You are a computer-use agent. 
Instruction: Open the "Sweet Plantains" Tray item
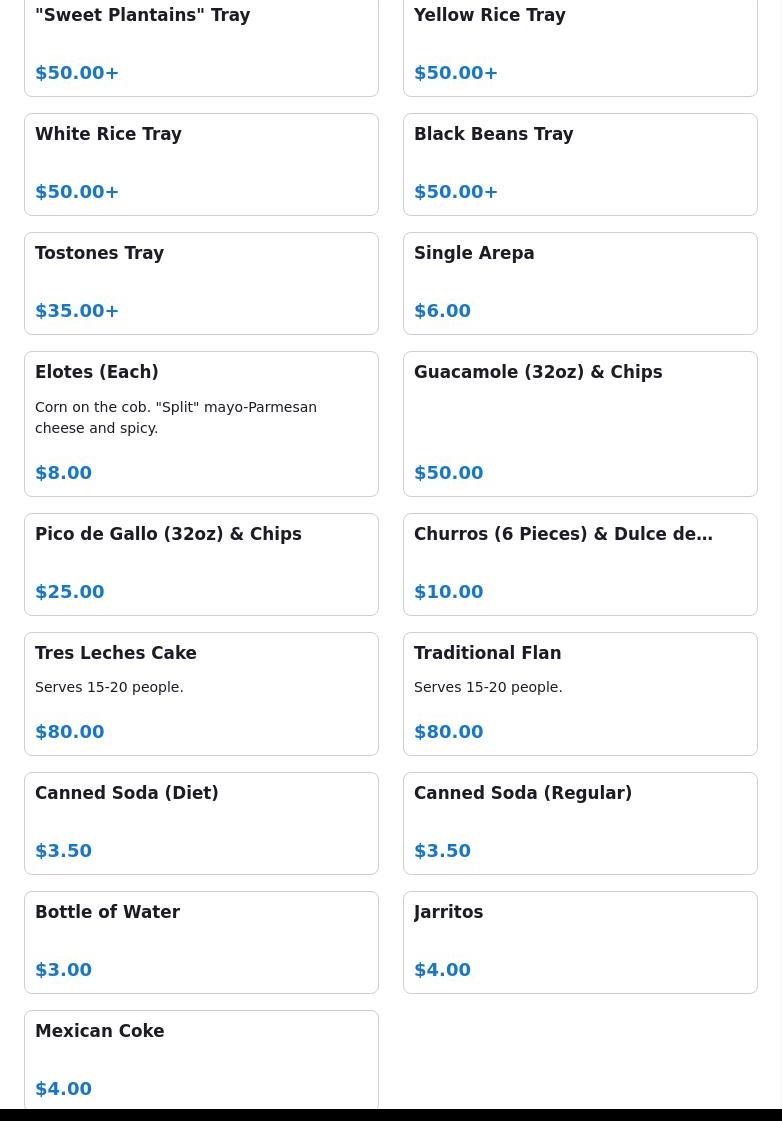[201, 44]
